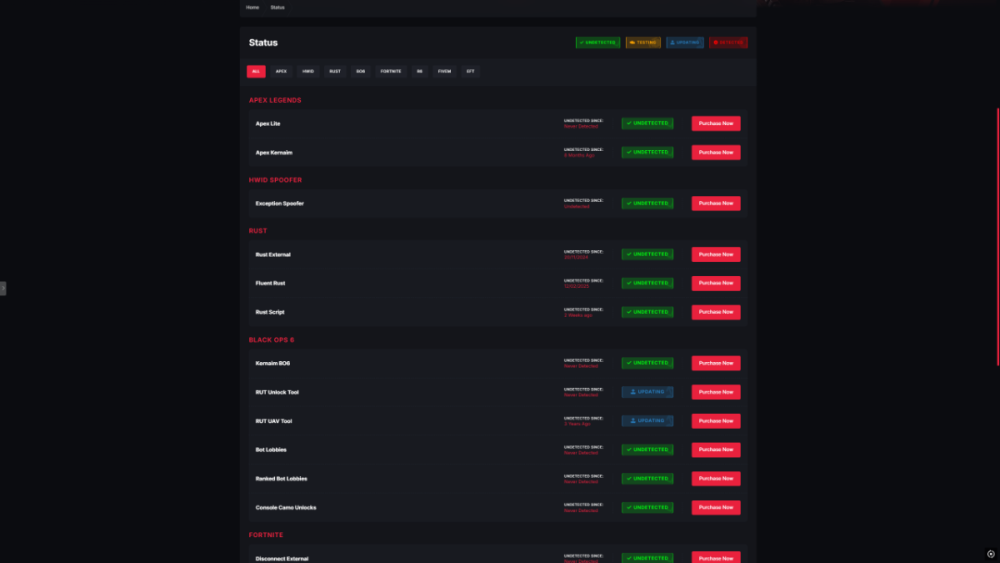The width and height of the screenshot is (1000, 563).
Task: Show only BO6 products tab
Action: 360,72
